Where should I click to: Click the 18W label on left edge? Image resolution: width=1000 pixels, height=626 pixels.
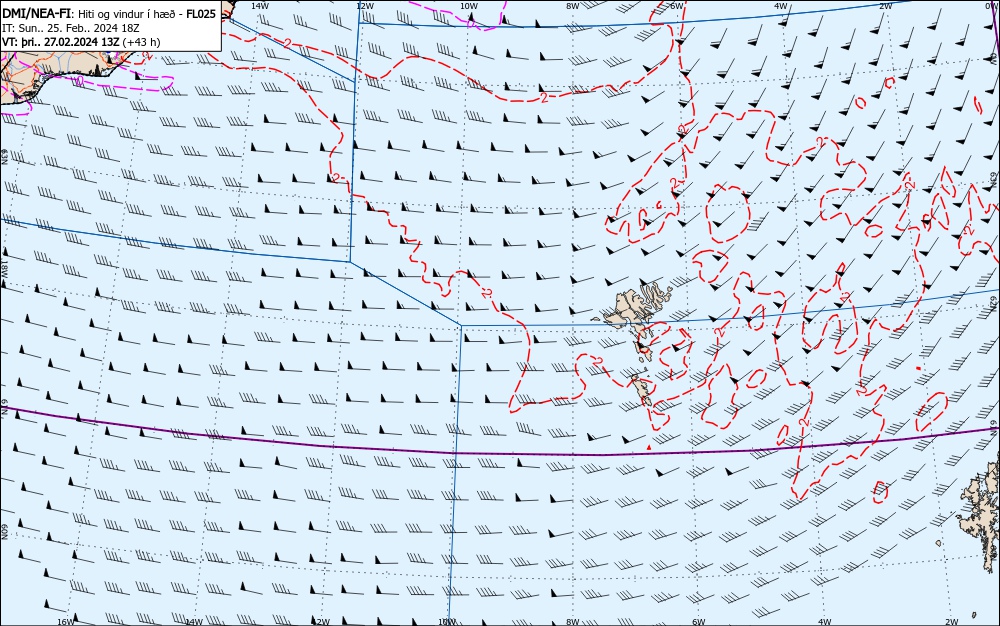pyautogui.click(x=4, y=268)
